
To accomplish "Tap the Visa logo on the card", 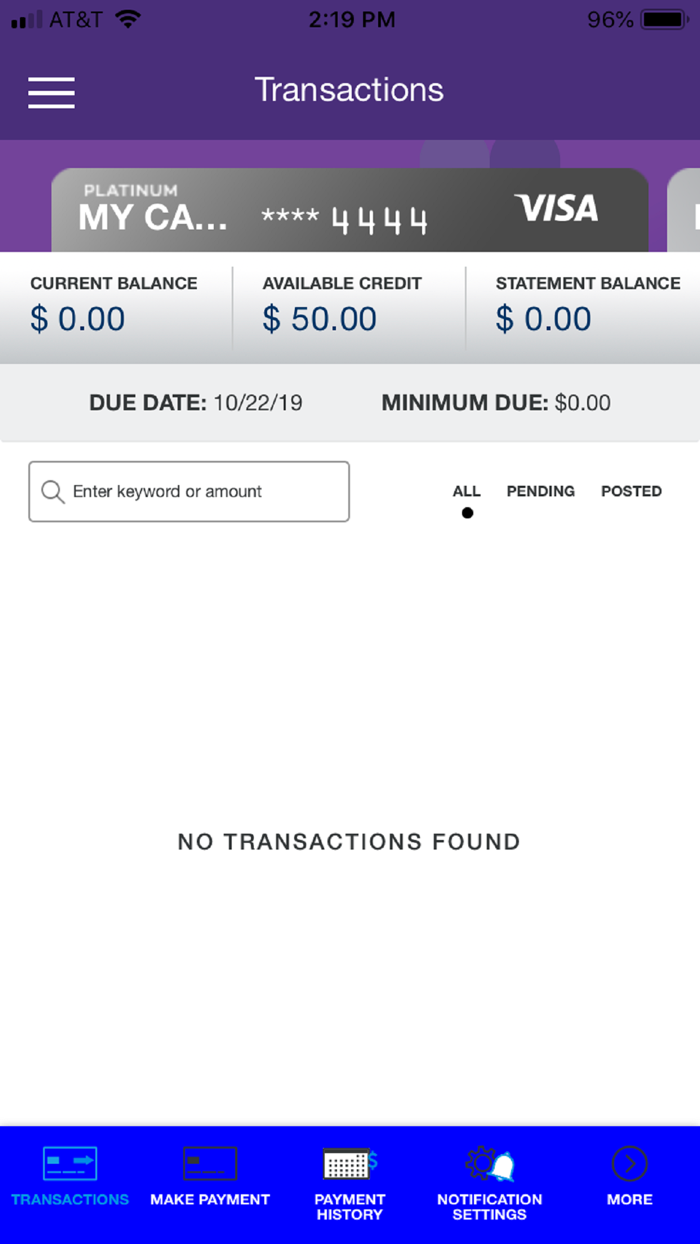I will point(556,209).
